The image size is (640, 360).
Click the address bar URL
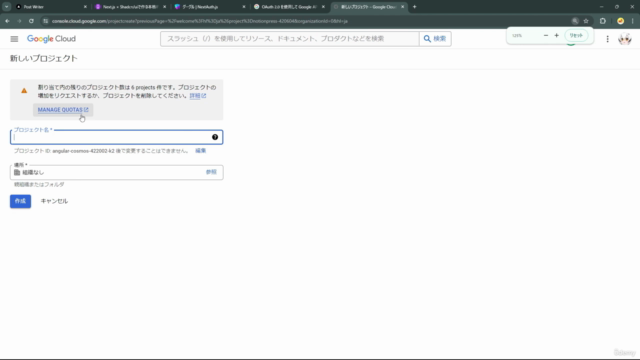[x=200, y=21]
